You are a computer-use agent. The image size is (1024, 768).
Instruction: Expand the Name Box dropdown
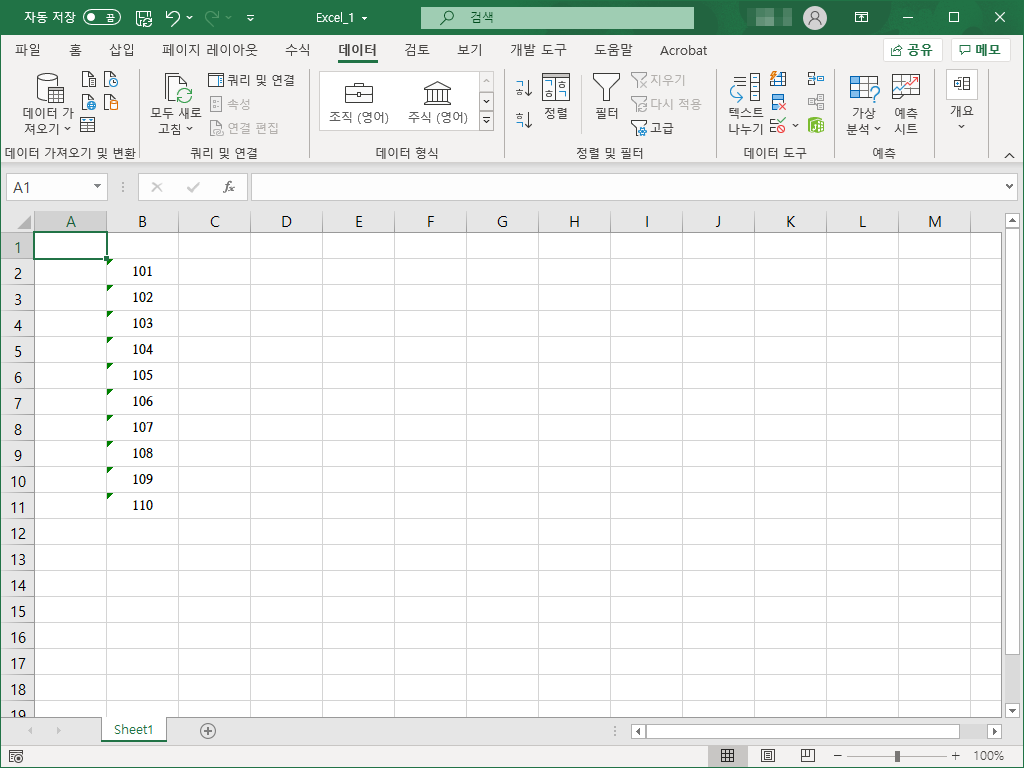(97, 187)
